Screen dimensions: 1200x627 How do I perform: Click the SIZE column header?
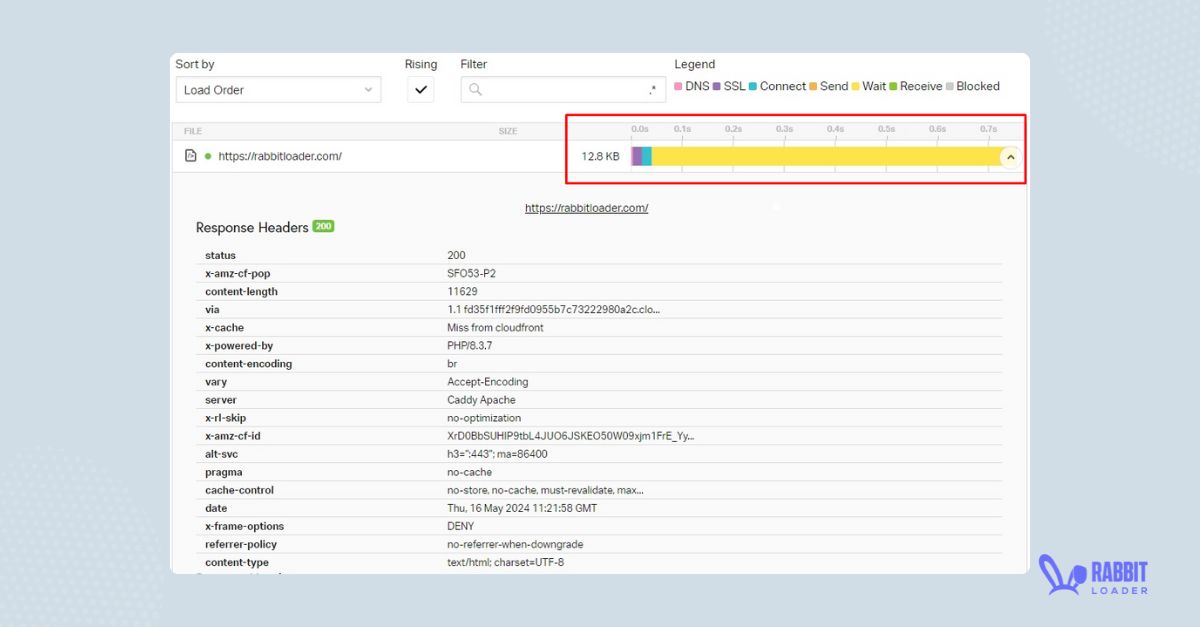[508, 130]
